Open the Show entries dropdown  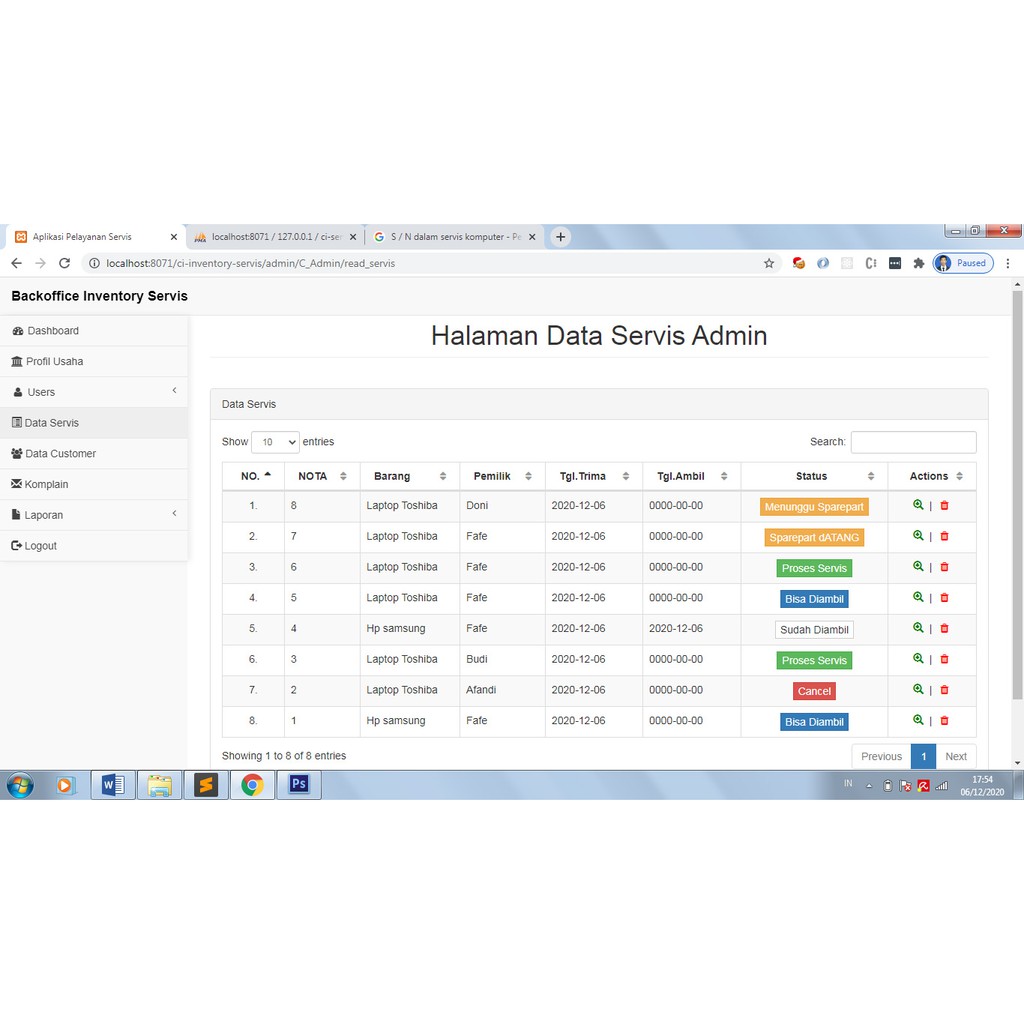[x=275, y=441]
